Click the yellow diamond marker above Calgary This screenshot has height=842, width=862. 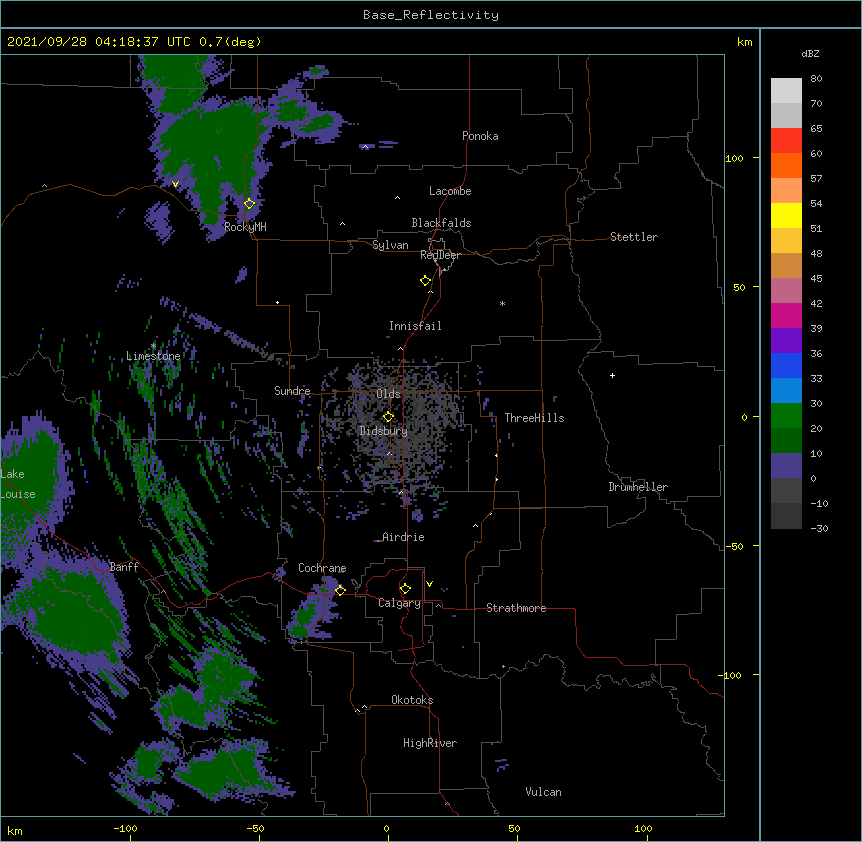coord(405,589)
